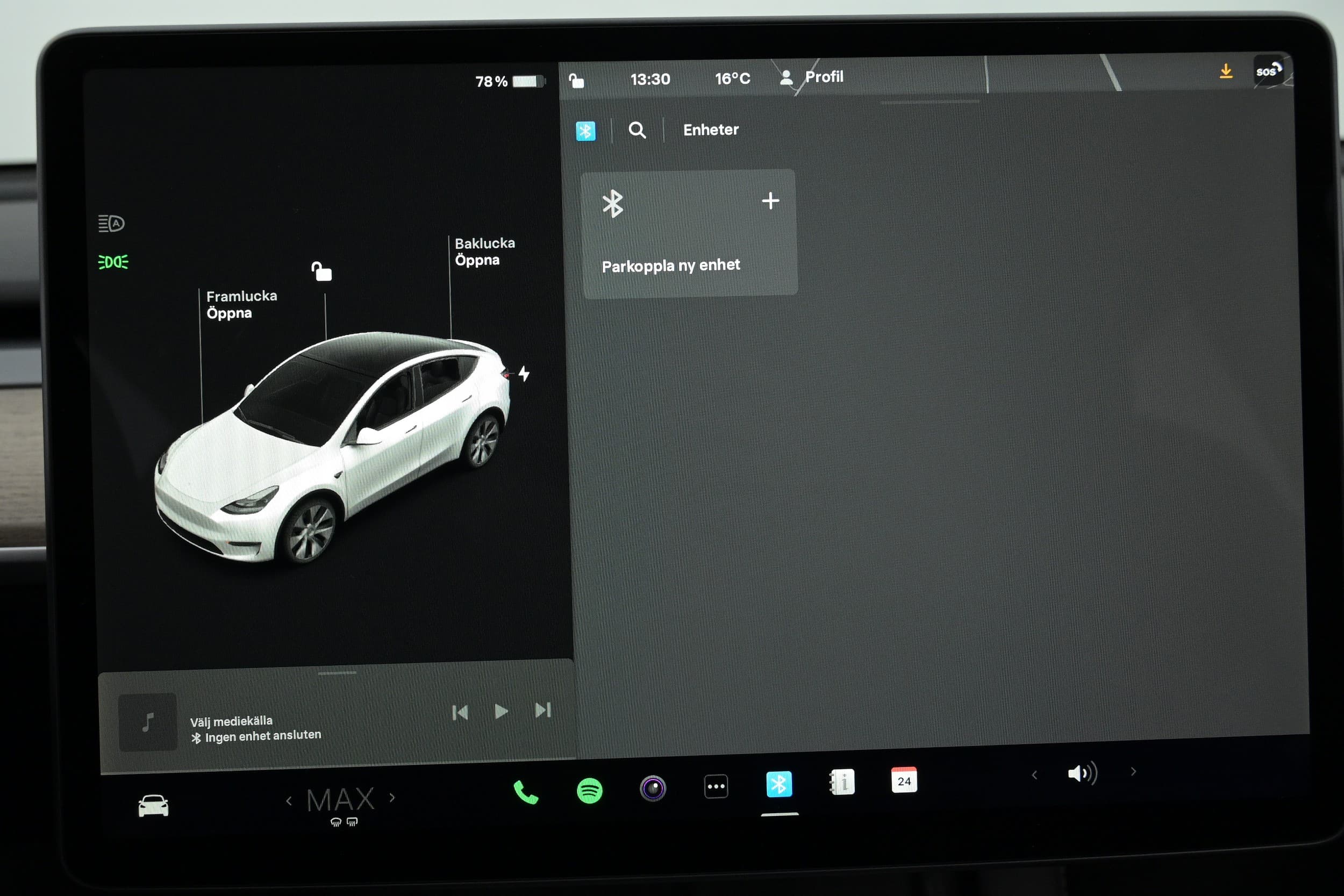Tap the 16°C outside temperature
1344x896 pixels.
pyautogui.click(x=733, y=78)
